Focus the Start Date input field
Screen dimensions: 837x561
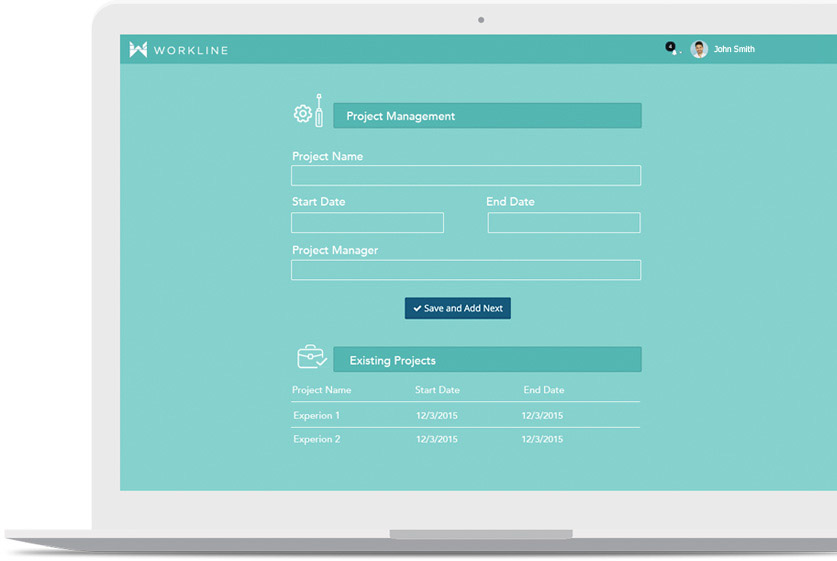pos(367,223)
